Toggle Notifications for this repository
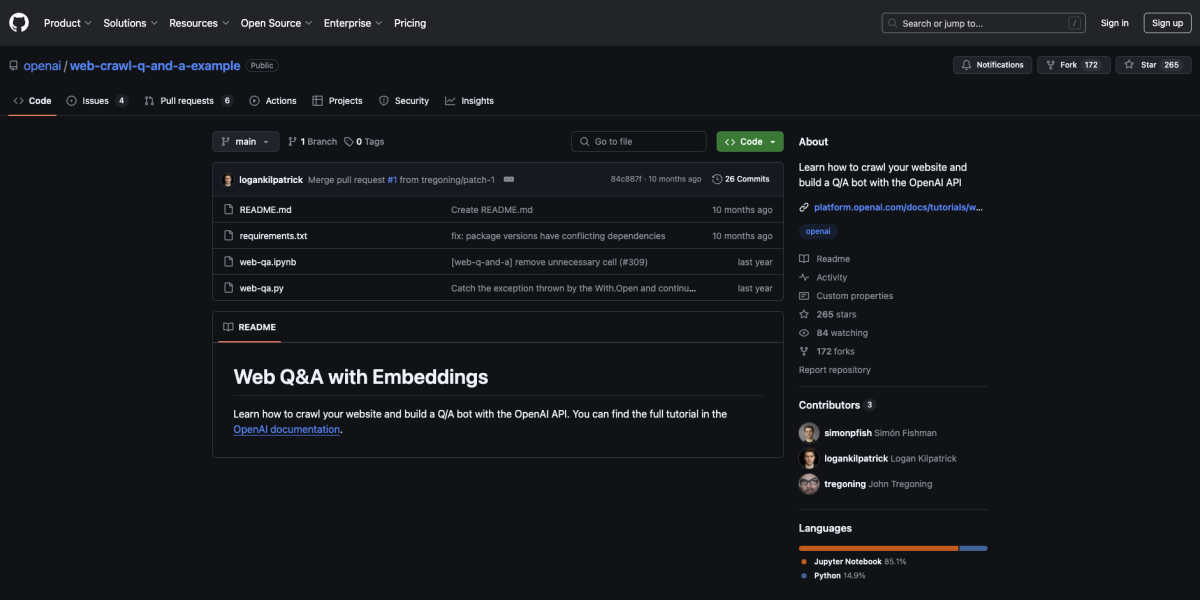The width and height of the screenshot is (1200, 600). point(992,65)
